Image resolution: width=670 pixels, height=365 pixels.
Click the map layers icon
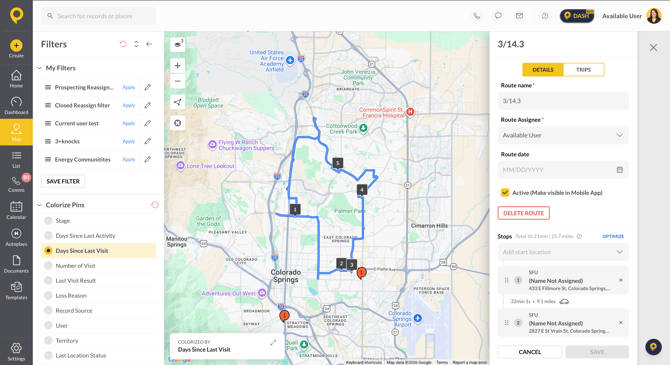[177, 44]
